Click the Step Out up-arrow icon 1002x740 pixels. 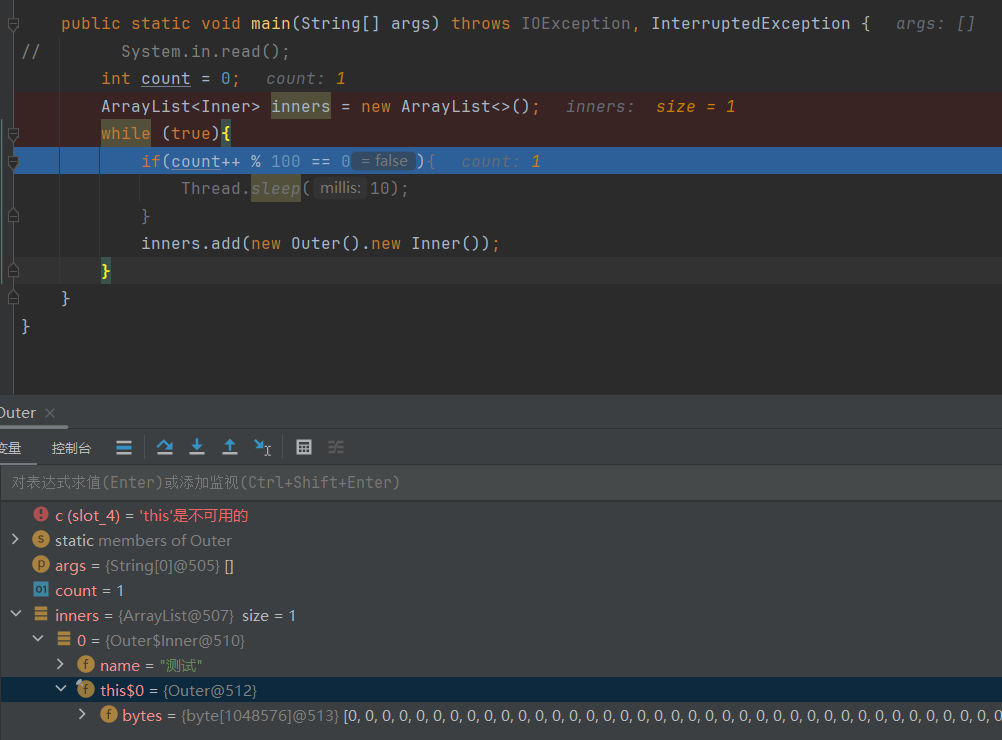[229, 447]
